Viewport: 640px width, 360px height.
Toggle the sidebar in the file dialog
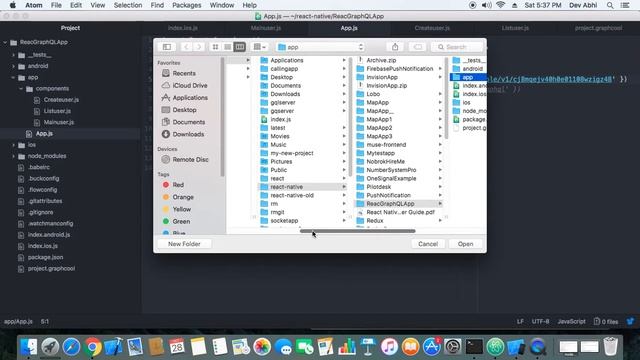(x=167, y=47)
